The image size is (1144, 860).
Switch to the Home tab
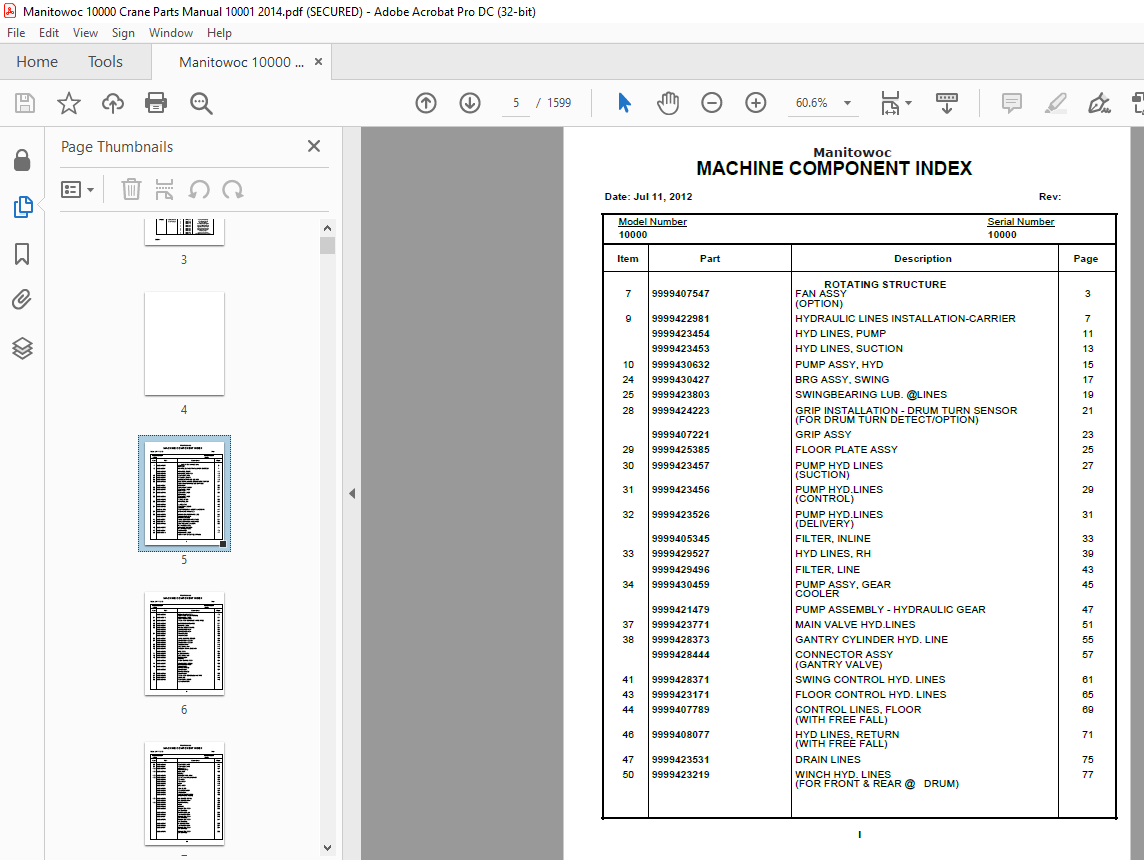click(x=37, y=62)
